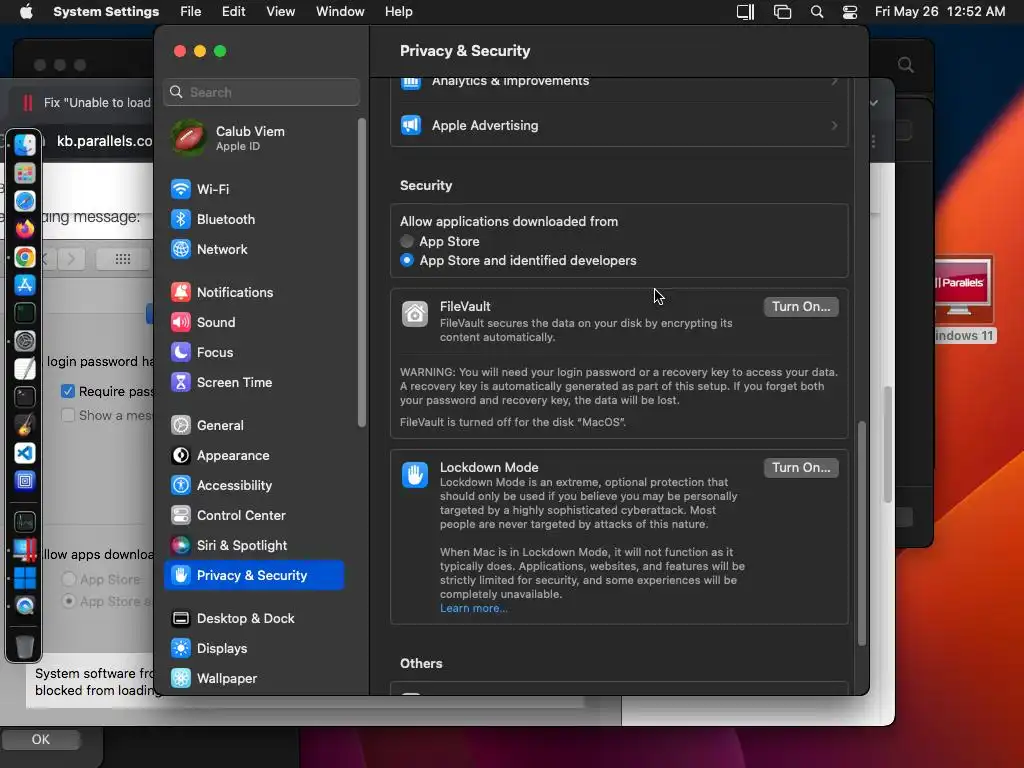Image resolution: width=1024 pixels, height=768 pixels.
Task: Click OK button in background dialog
Action: 40,739
